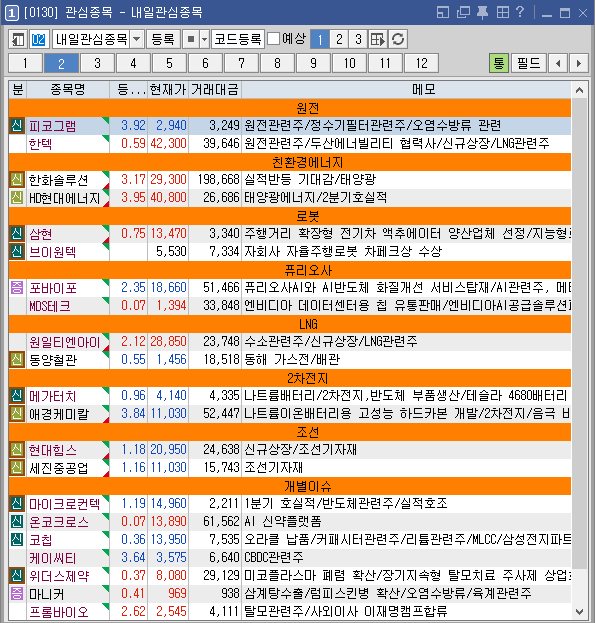Switch to group tab 8
595x623 pixels.
click(x=277, y=63)
